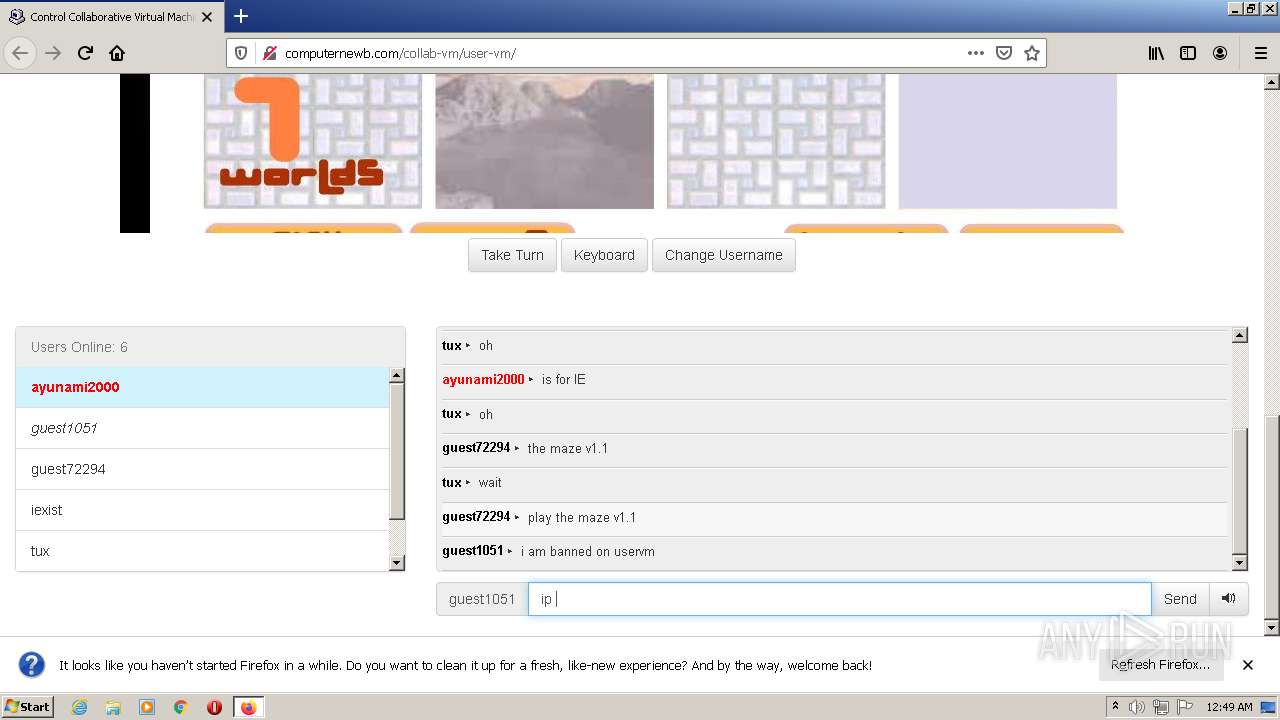Select tux in the user list
The image size is (1280, 720).
tap(202, 551)
